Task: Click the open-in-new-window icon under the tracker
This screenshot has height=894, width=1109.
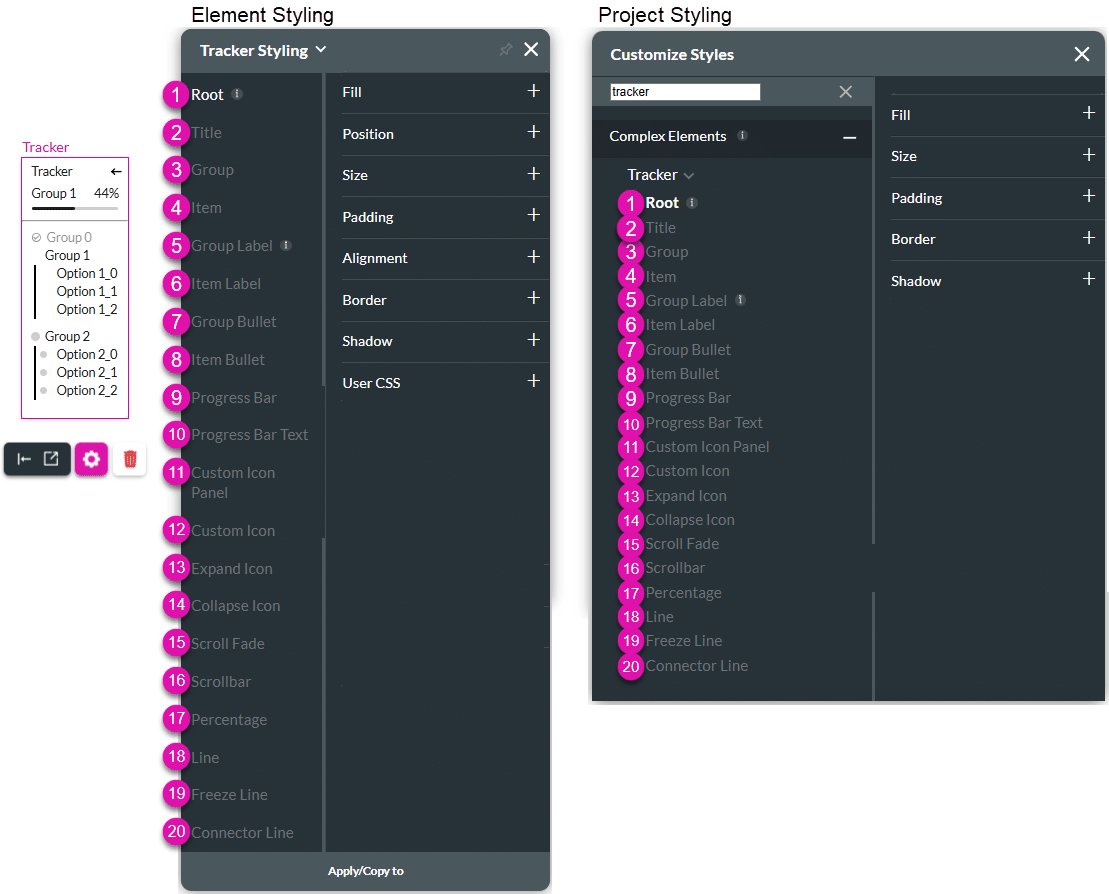Action: (51, 459)
